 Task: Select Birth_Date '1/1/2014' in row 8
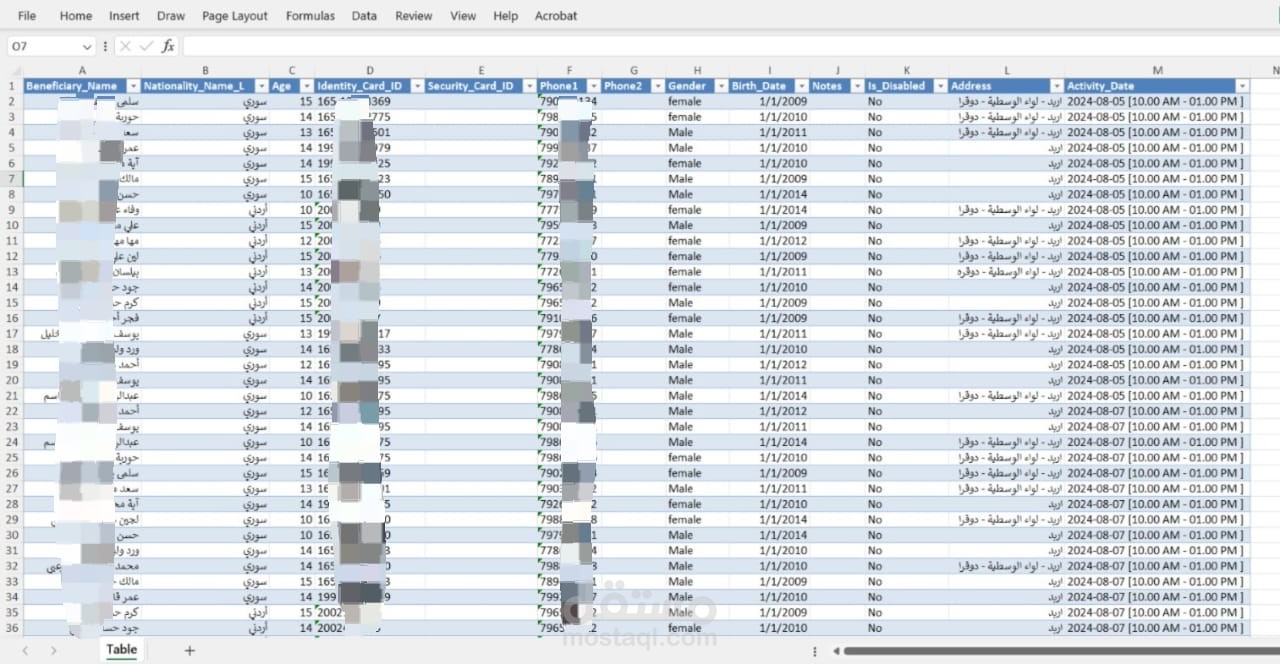769,194
